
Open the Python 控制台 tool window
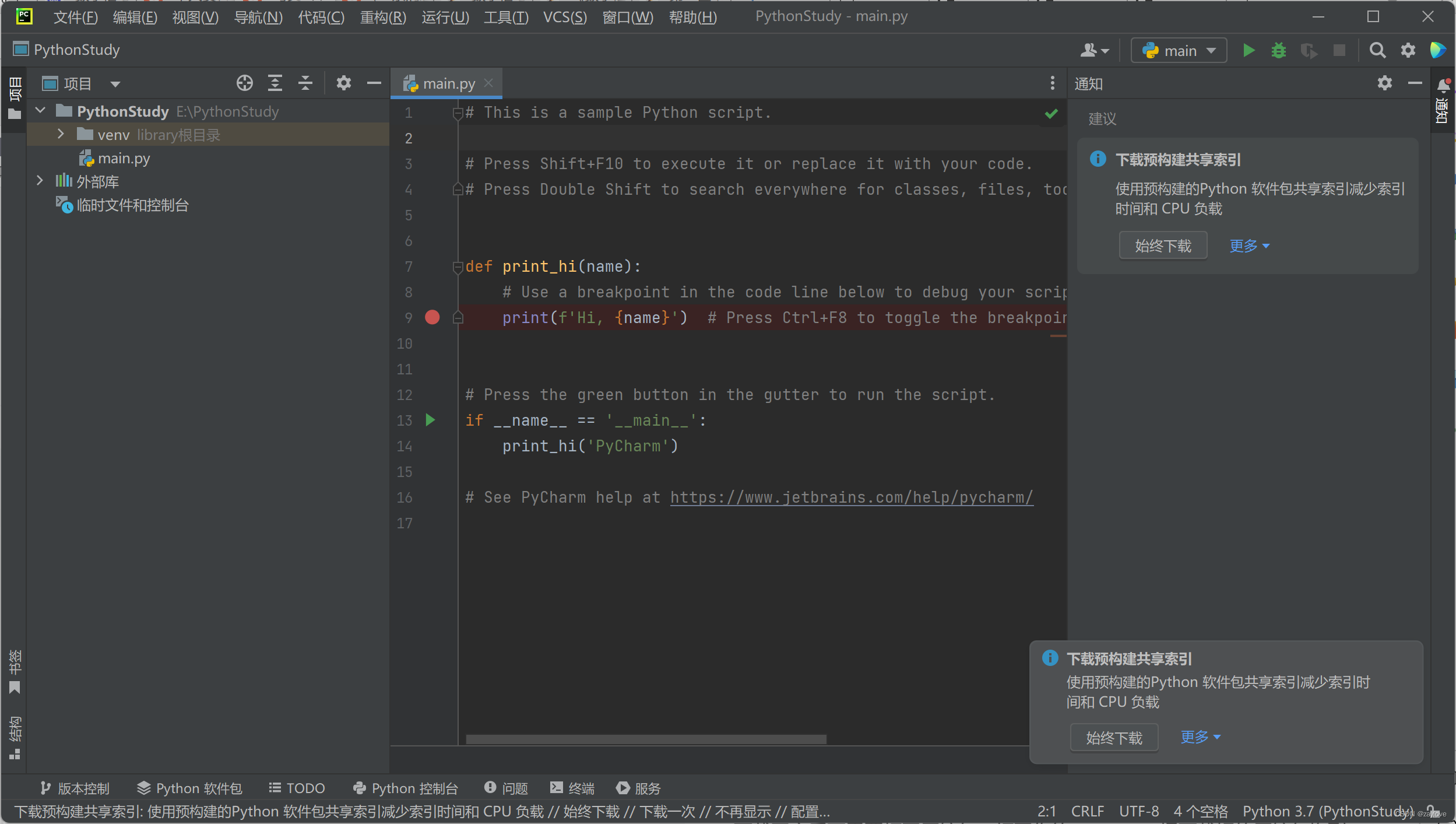(x=406, y=788)
